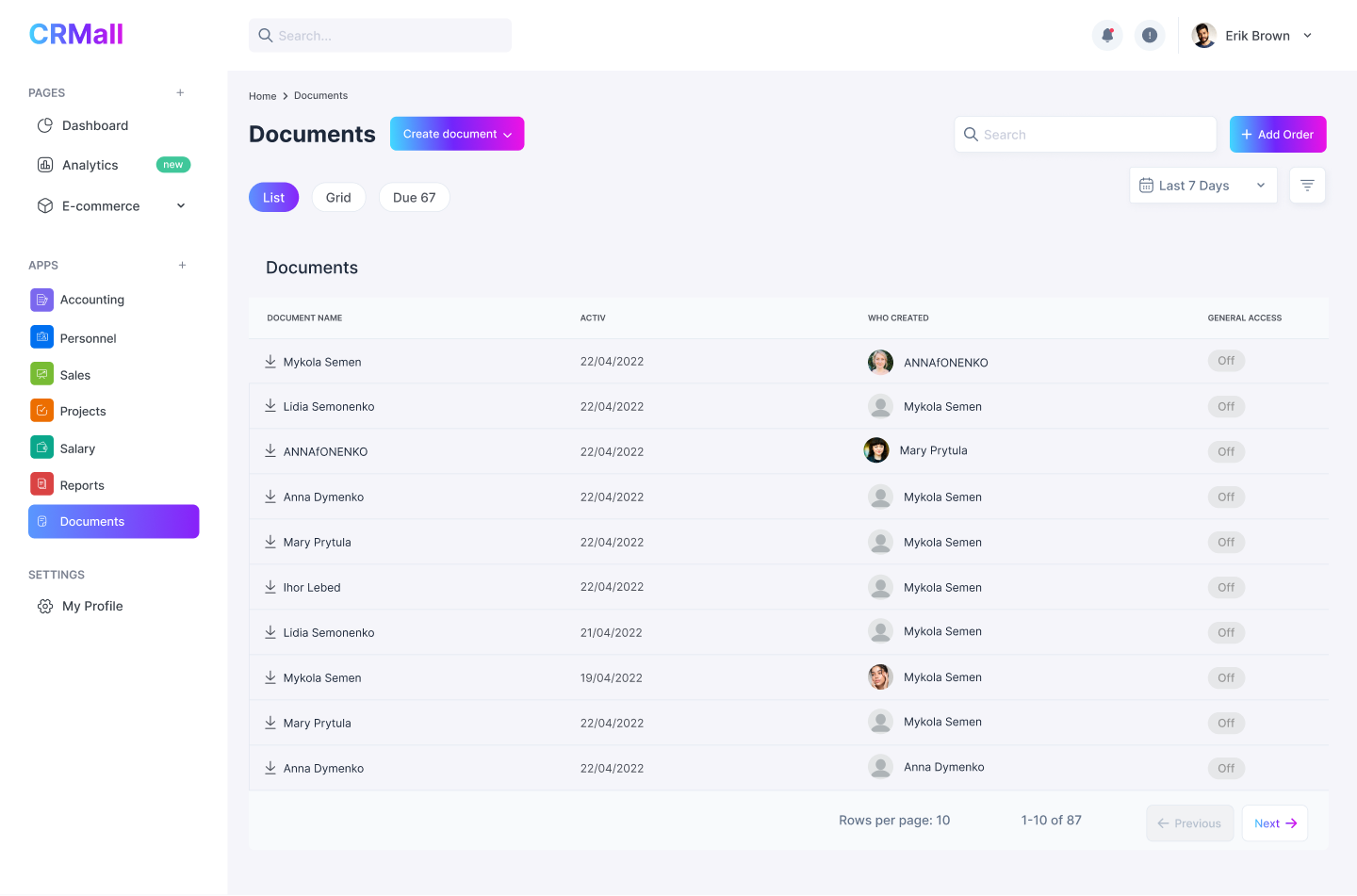The image size is (1357, 896).
Task: Click the alert info icon in header
Action: pos(1149,36)
